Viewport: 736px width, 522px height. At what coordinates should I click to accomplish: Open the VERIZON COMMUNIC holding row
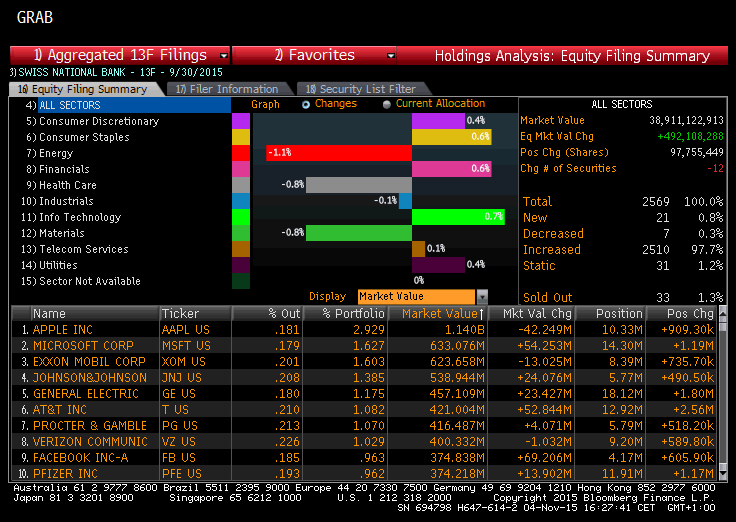point(364,441)
